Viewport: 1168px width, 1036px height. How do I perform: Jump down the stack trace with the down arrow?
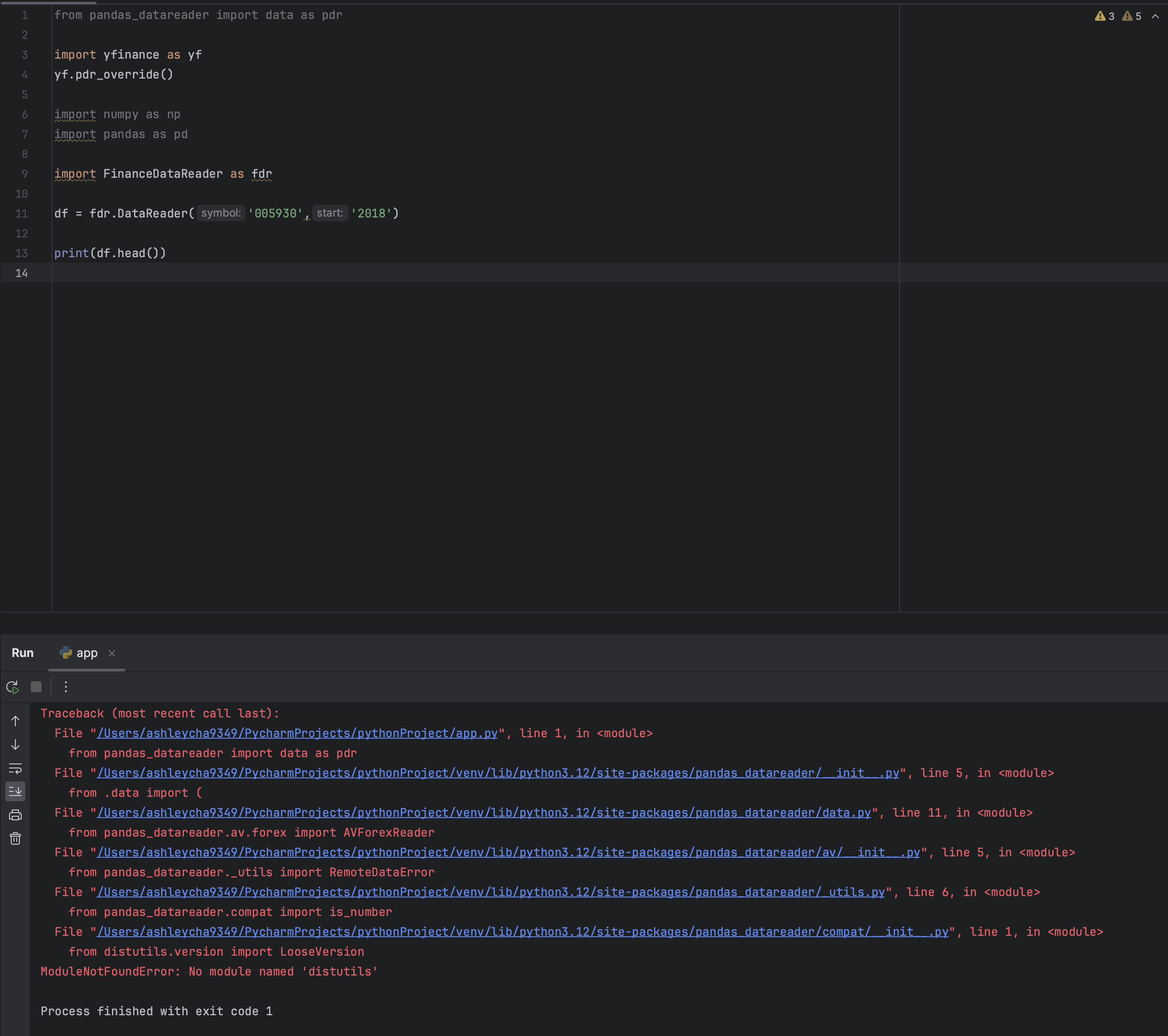15,745
